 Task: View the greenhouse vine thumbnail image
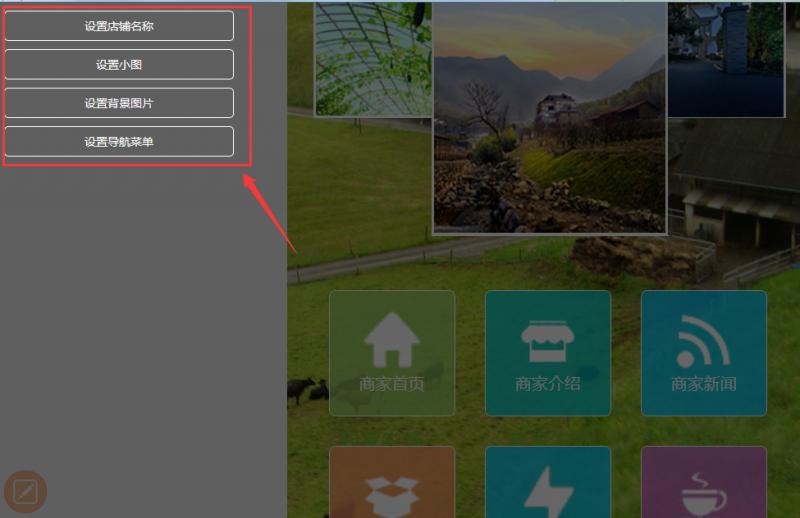click(x=373, y=59)
